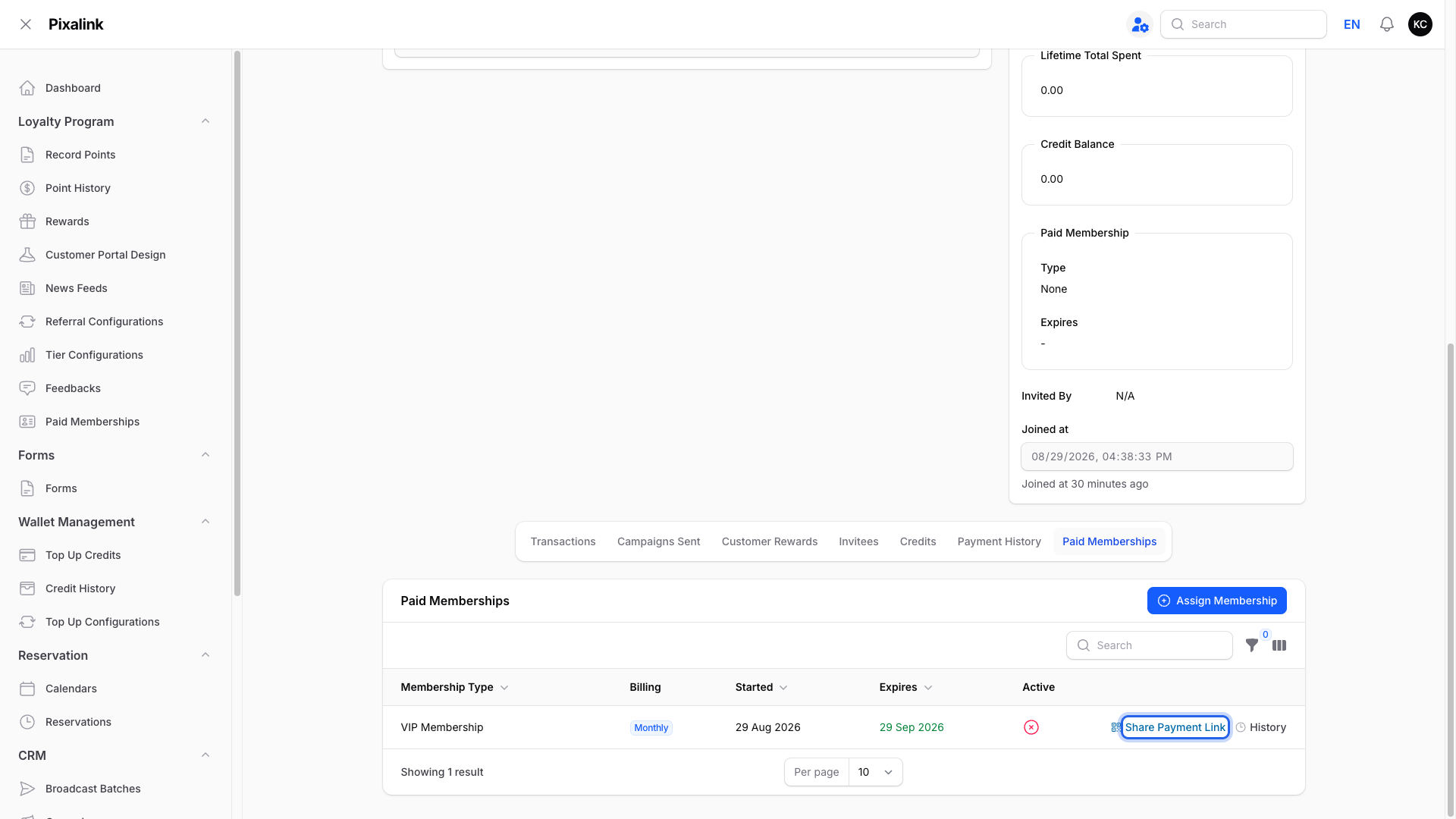Click the Feedbacks chat bubble icon
Viewport: 1456px width, 819px height.
tap(27, 388)
